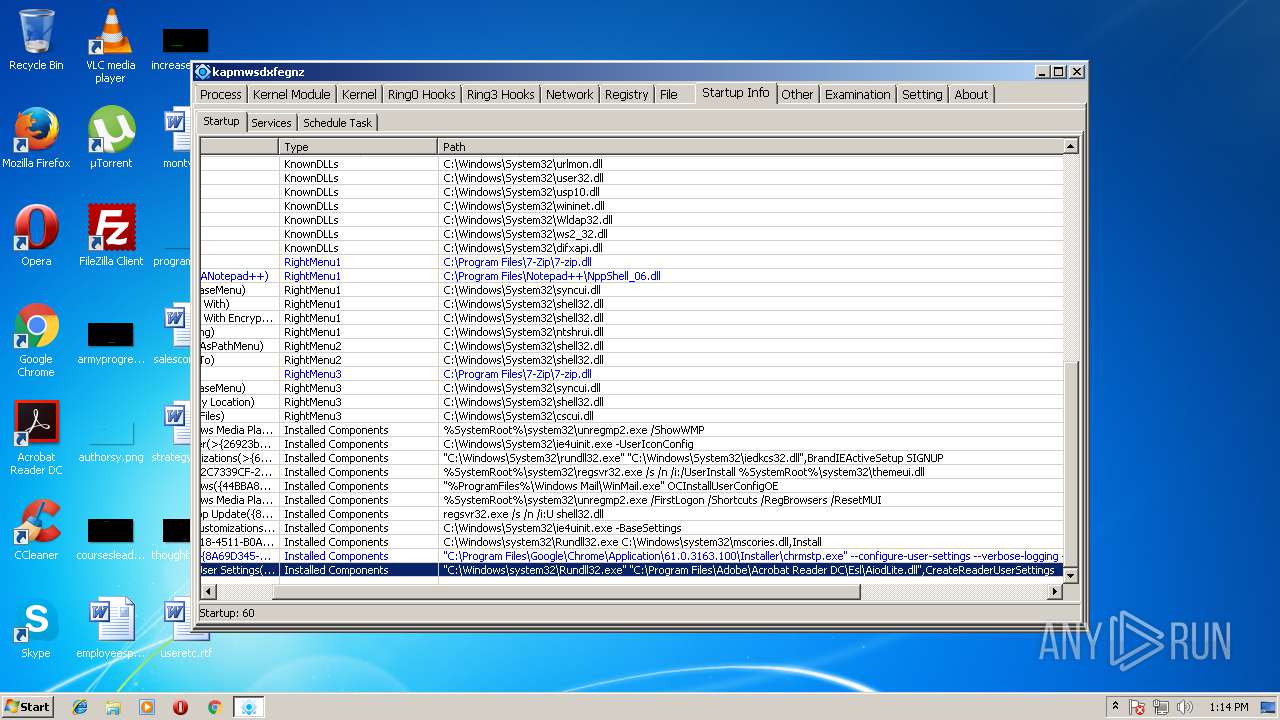Open the Start menu

coord(27,707)
